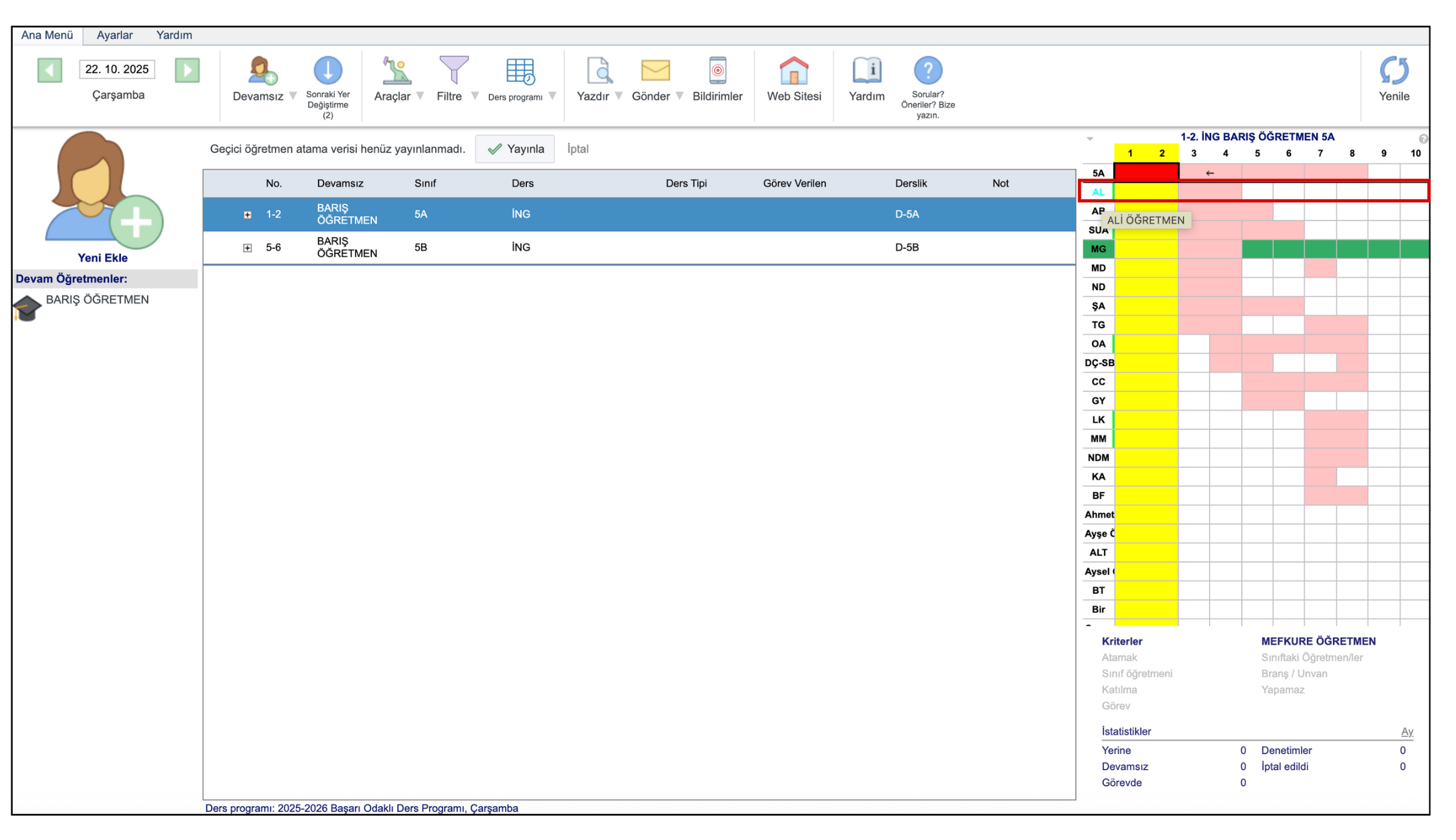Open the Ayarlar menu tab

(114, 35)
